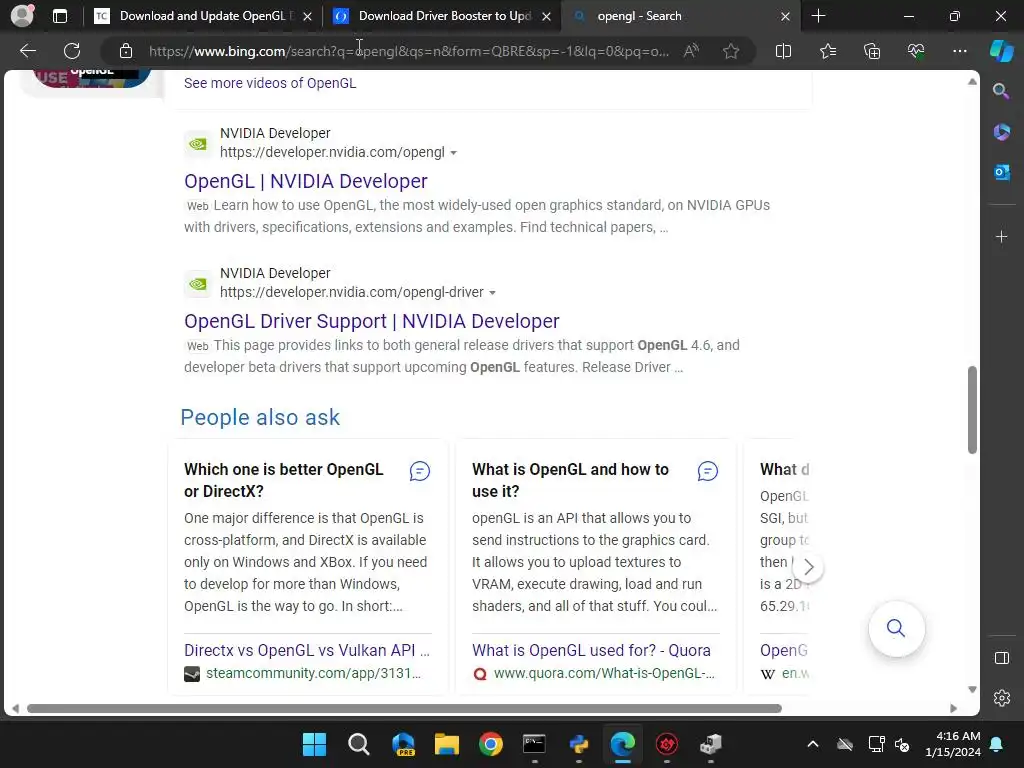This screenshot has height=768, width=1024.
Task: Show next People also ask cards
Action: [808, 567]
